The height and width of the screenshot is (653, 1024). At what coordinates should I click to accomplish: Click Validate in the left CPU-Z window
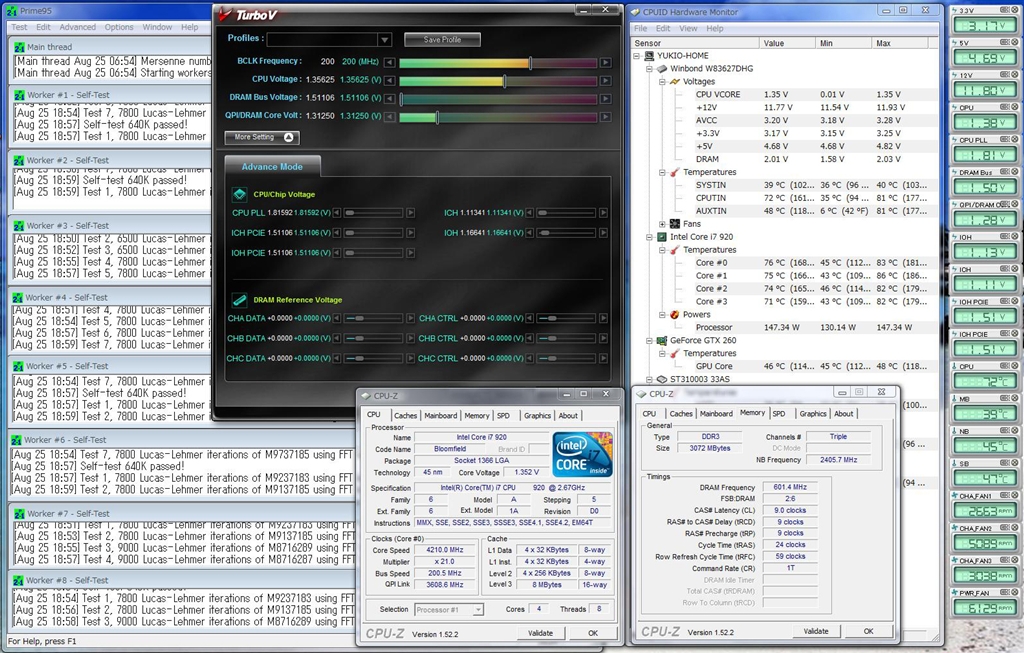pyautogui.click(x=540, y=633)
